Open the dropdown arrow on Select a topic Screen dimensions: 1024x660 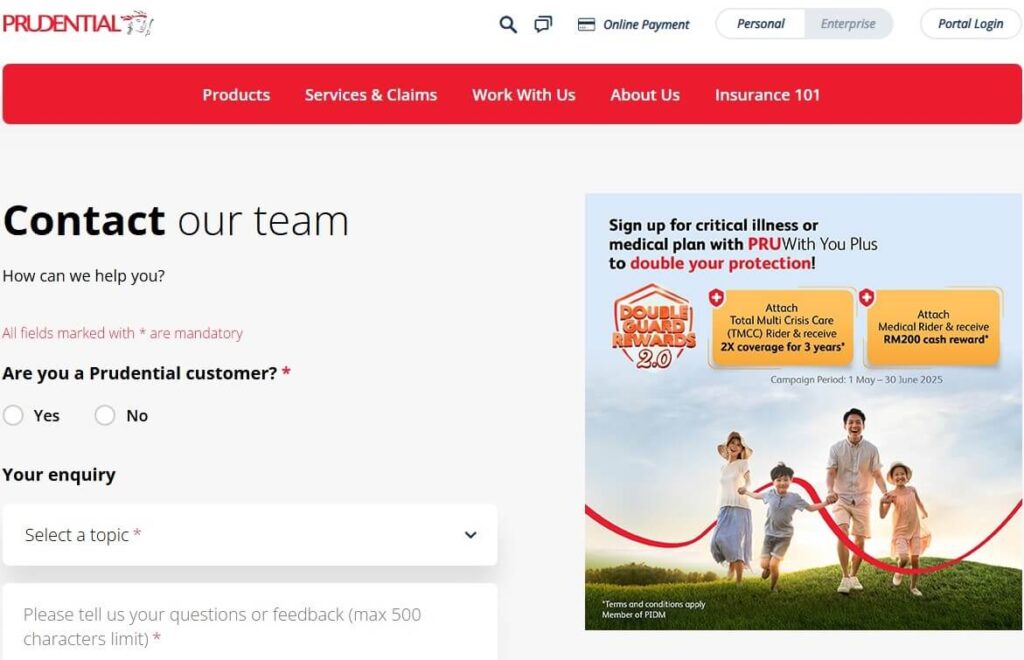470,535
